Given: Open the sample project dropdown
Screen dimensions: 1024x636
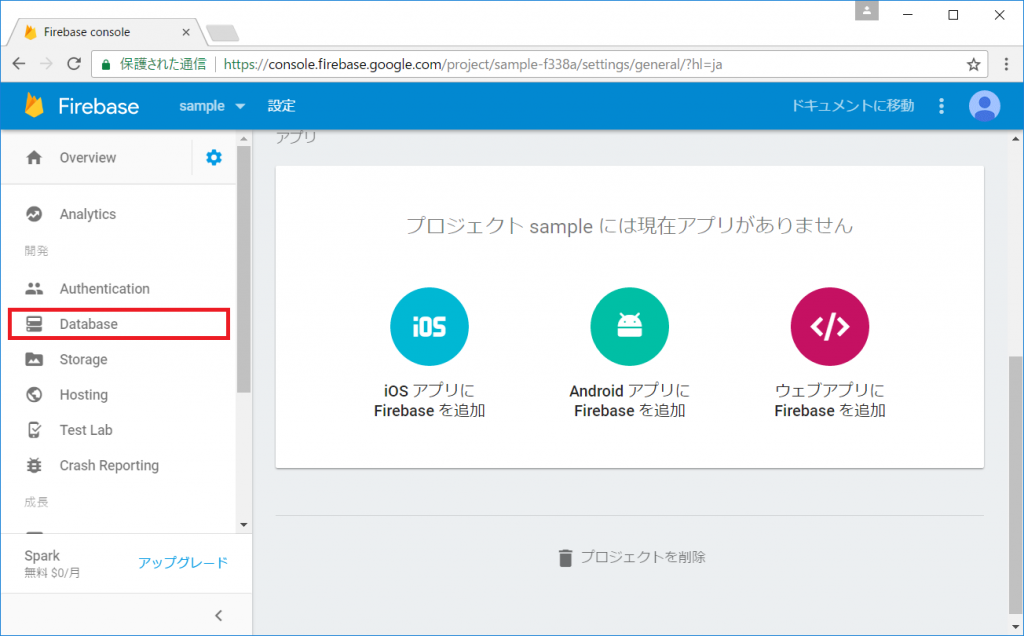Looking at the screenshot, I should click(x=211, y=105).
